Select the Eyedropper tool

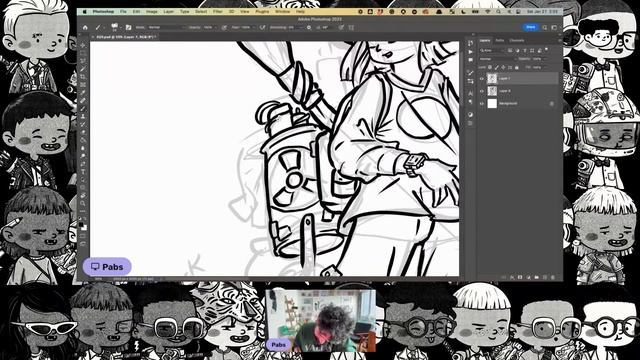[x=83, y=92]
